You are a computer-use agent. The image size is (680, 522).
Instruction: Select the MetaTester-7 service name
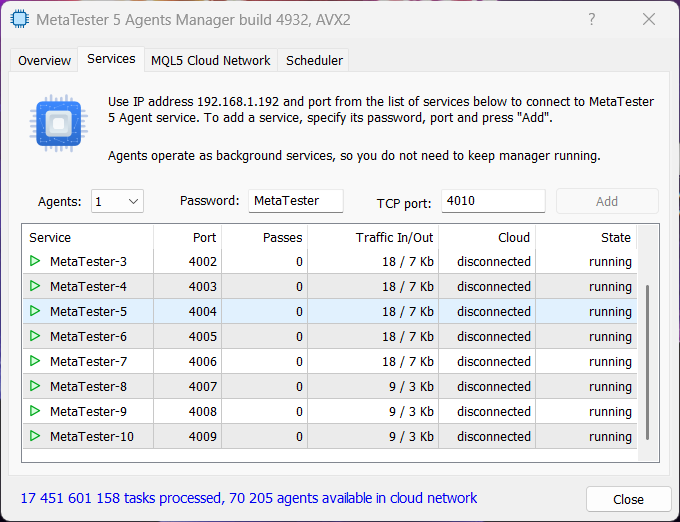(x=88, y=362)
